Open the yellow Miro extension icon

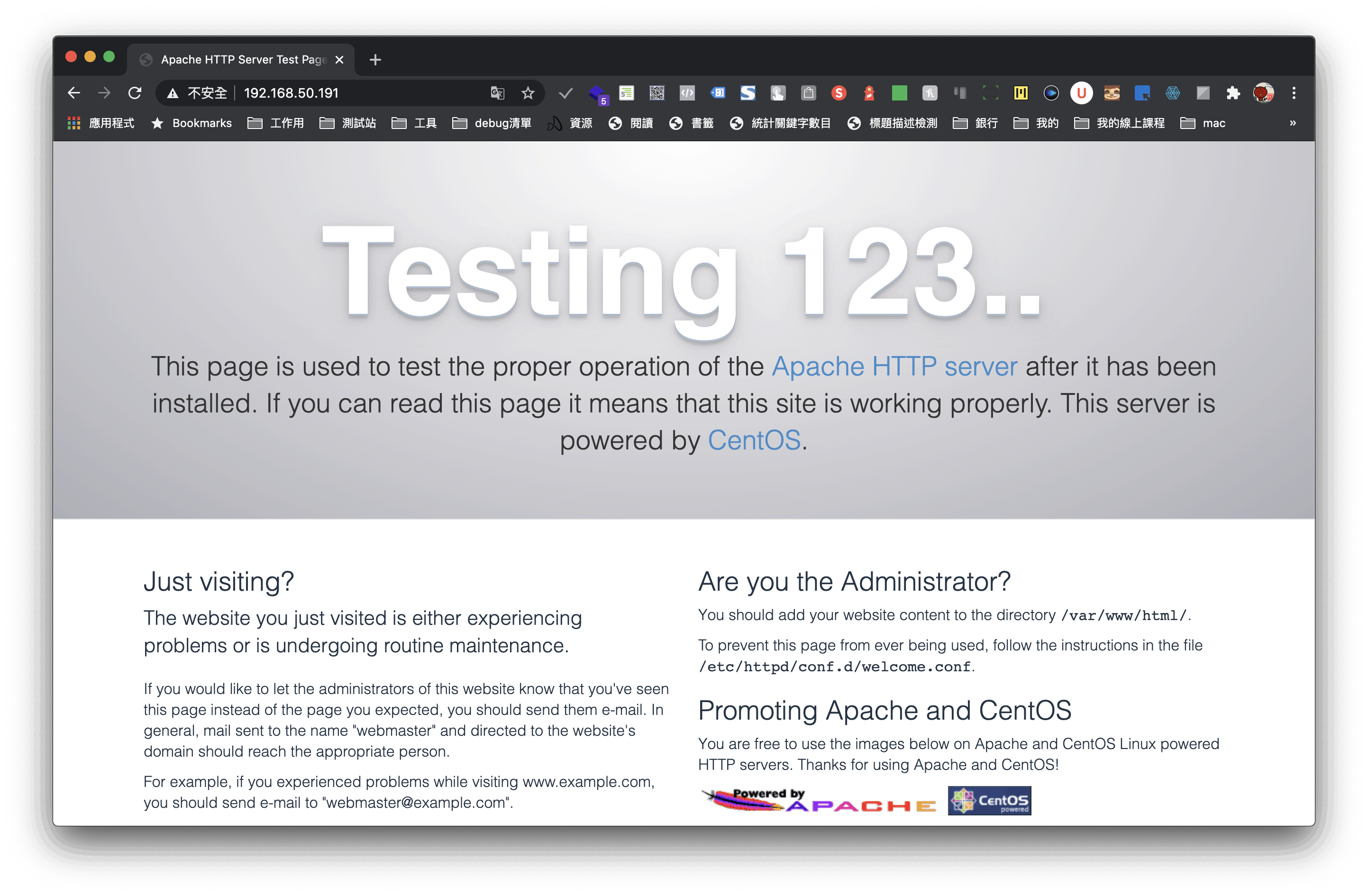point(1021,92)
